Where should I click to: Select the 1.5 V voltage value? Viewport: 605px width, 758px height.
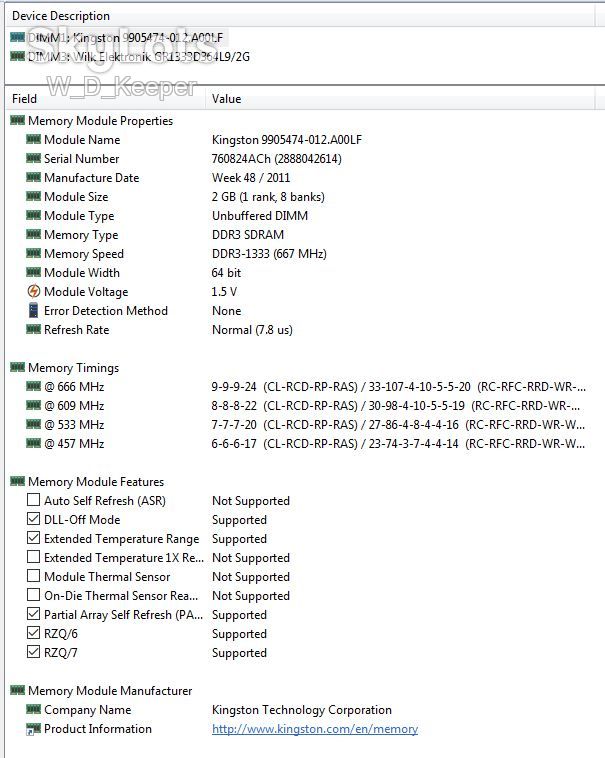224,292
